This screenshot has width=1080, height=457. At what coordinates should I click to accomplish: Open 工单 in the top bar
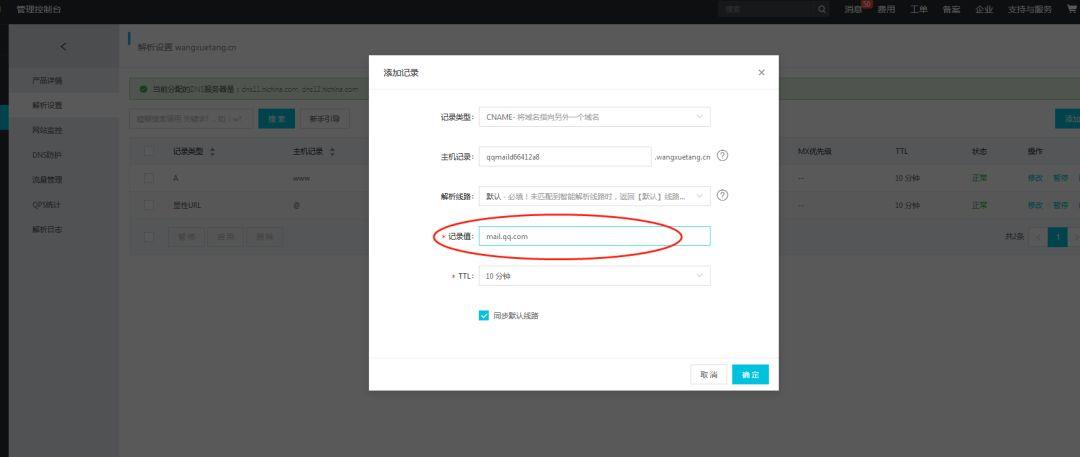coord(919,10)
